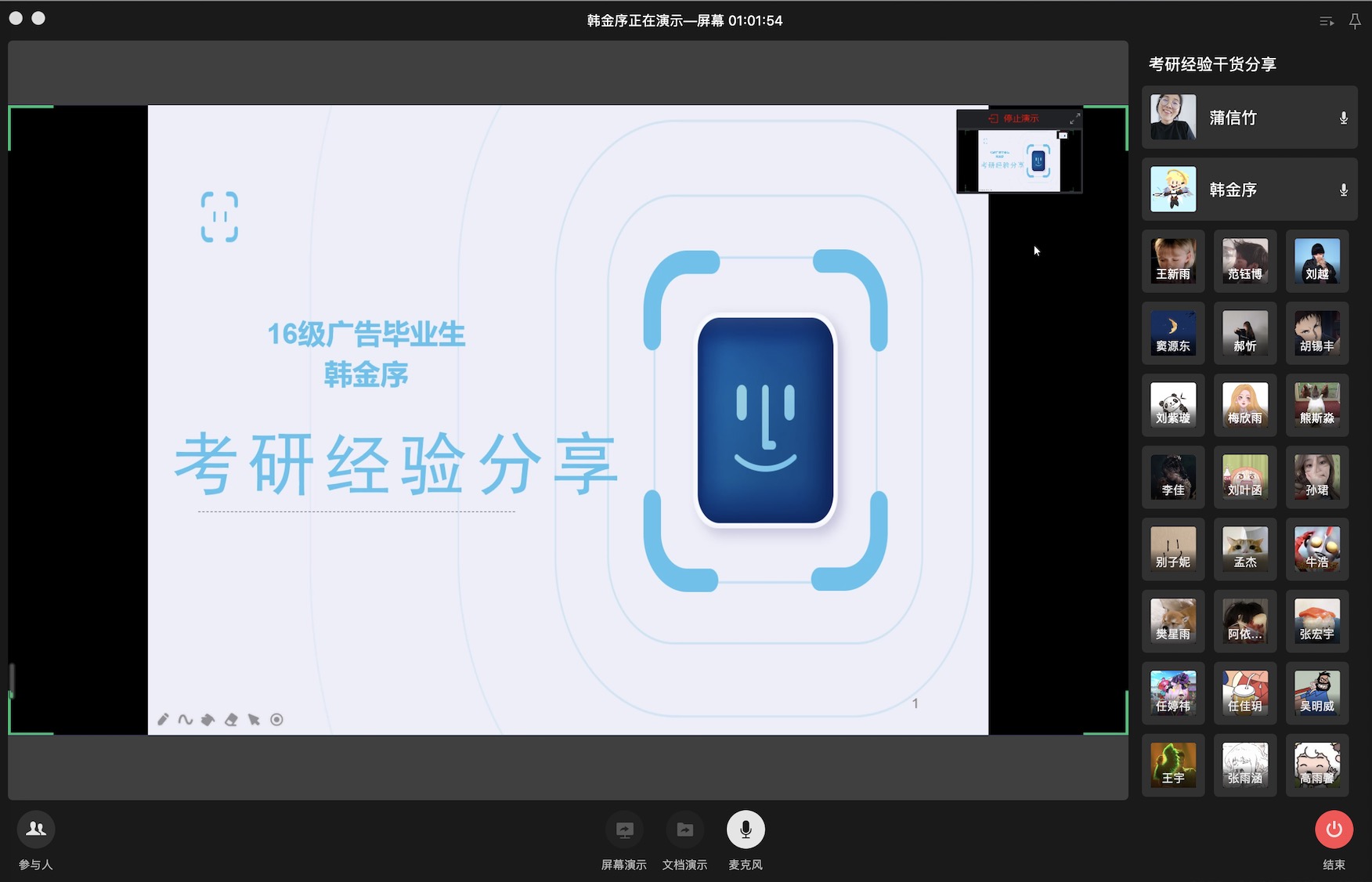Start 屏幕演示 screen sharing
The image size is (1372, 882).
click(x=624, y=830)
